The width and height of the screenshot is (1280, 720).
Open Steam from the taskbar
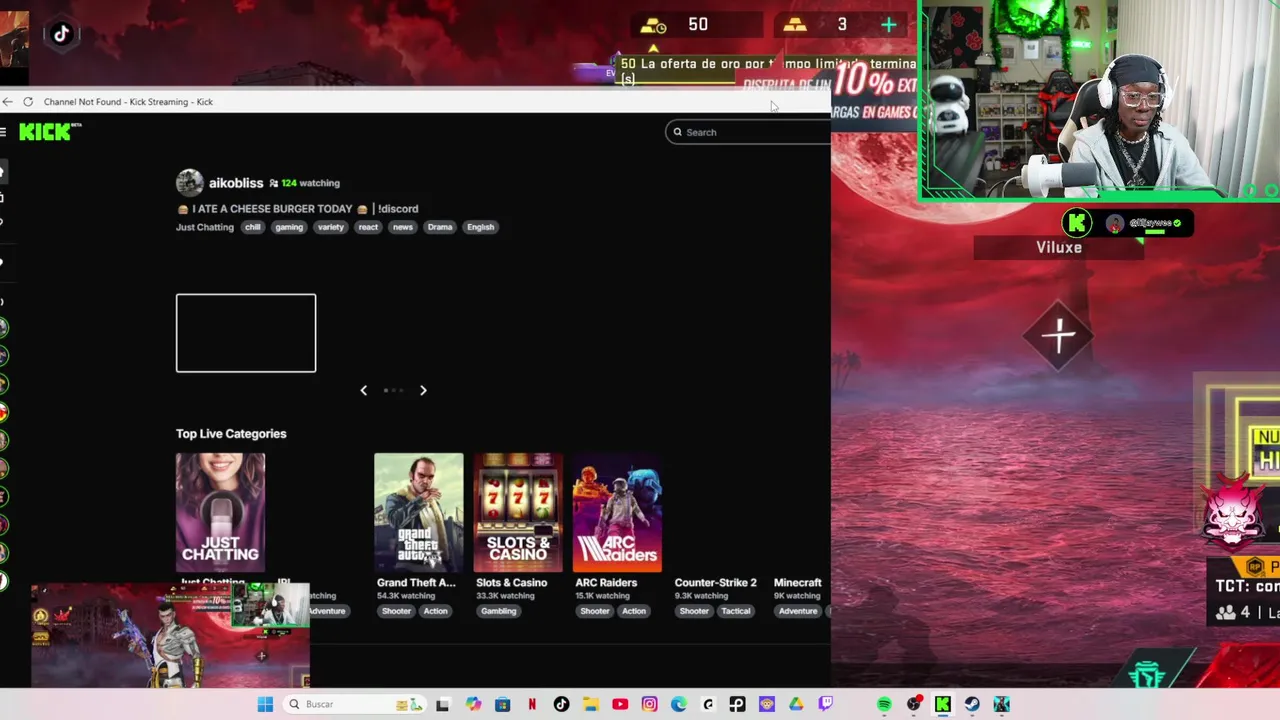click(972, 704)
